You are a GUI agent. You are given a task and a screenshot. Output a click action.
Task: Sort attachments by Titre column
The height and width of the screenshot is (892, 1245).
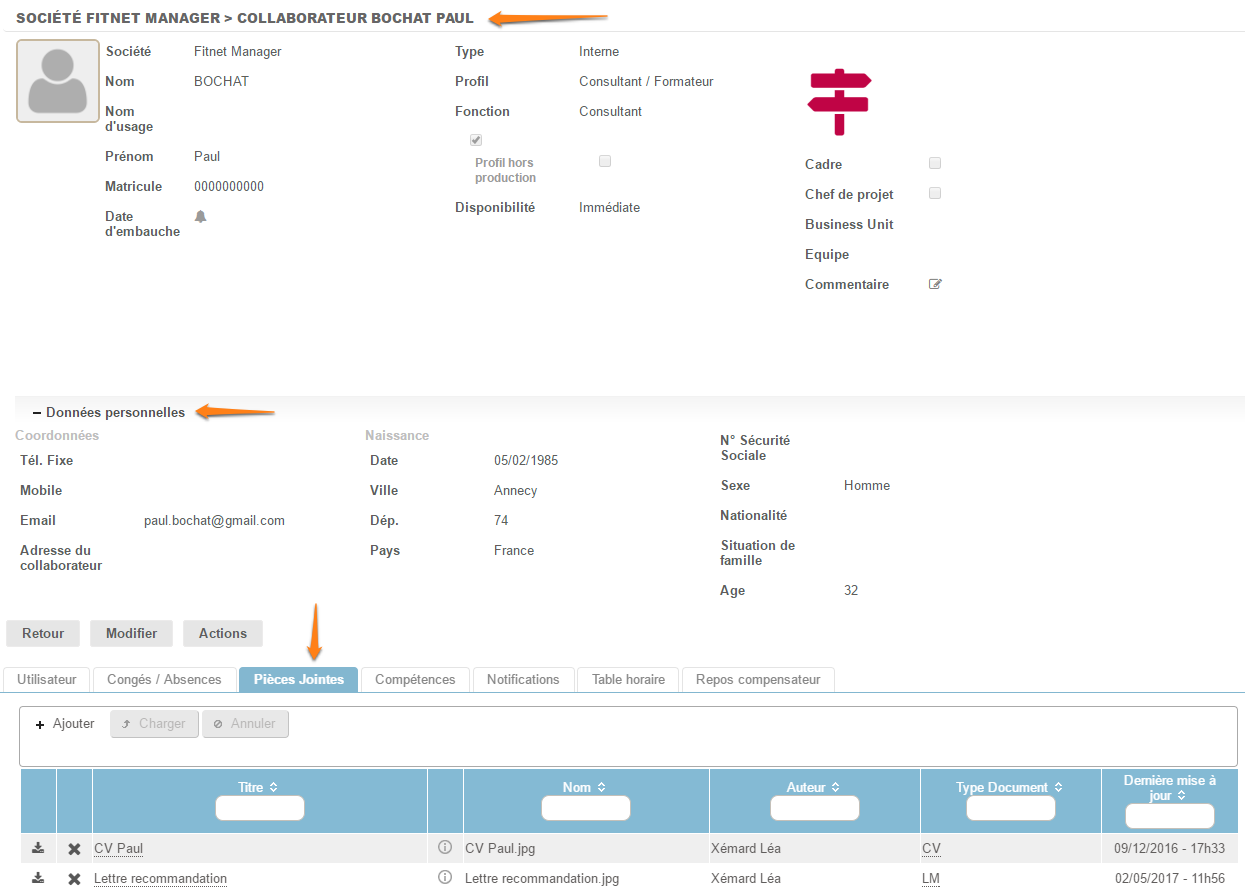[258, 788]
